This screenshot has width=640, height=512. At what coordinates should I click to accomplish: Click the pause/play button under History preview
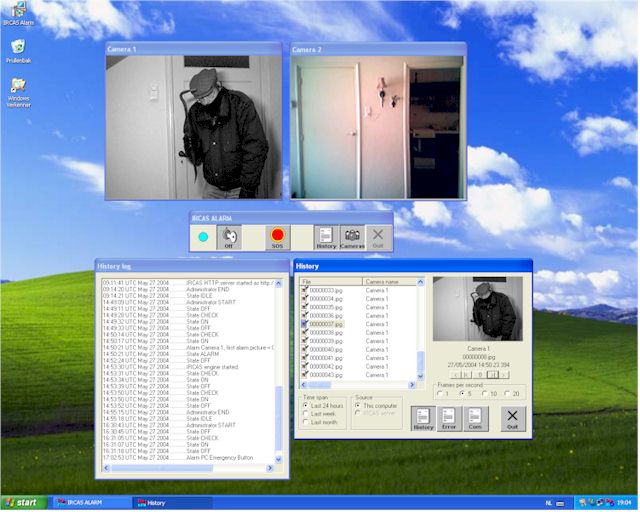492,374
